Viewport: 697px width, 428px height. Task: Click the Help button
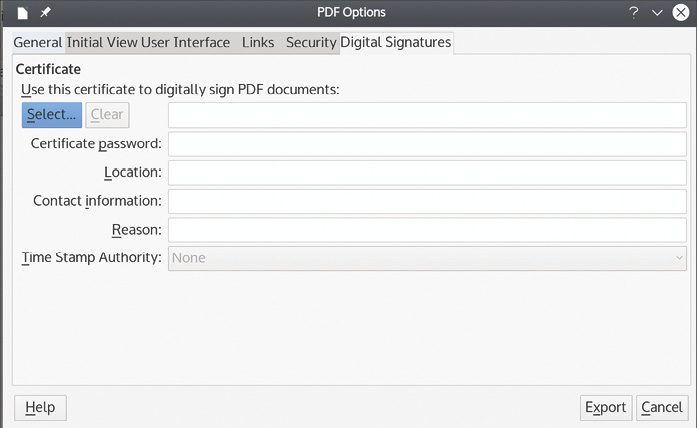coord(40,408)
